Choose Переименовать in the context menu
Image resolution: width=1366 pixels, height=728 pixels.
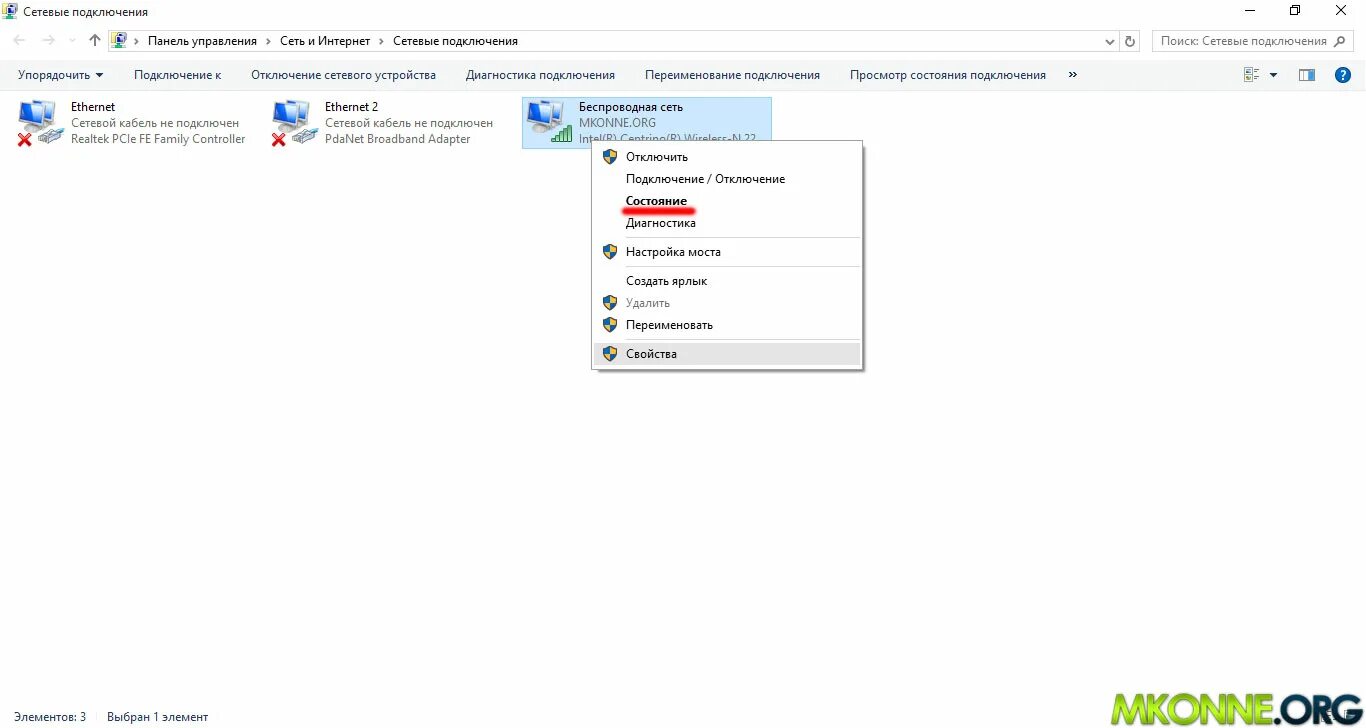click(x=727, y=325)
